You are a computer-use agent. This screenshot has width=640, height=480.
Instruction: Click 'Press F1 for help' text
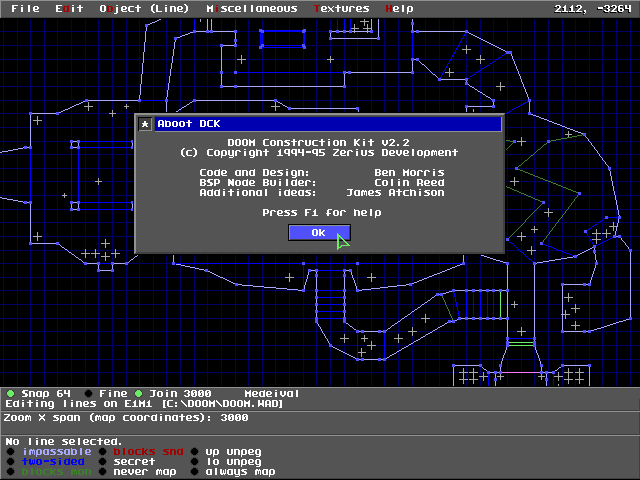tap(322, 213)
